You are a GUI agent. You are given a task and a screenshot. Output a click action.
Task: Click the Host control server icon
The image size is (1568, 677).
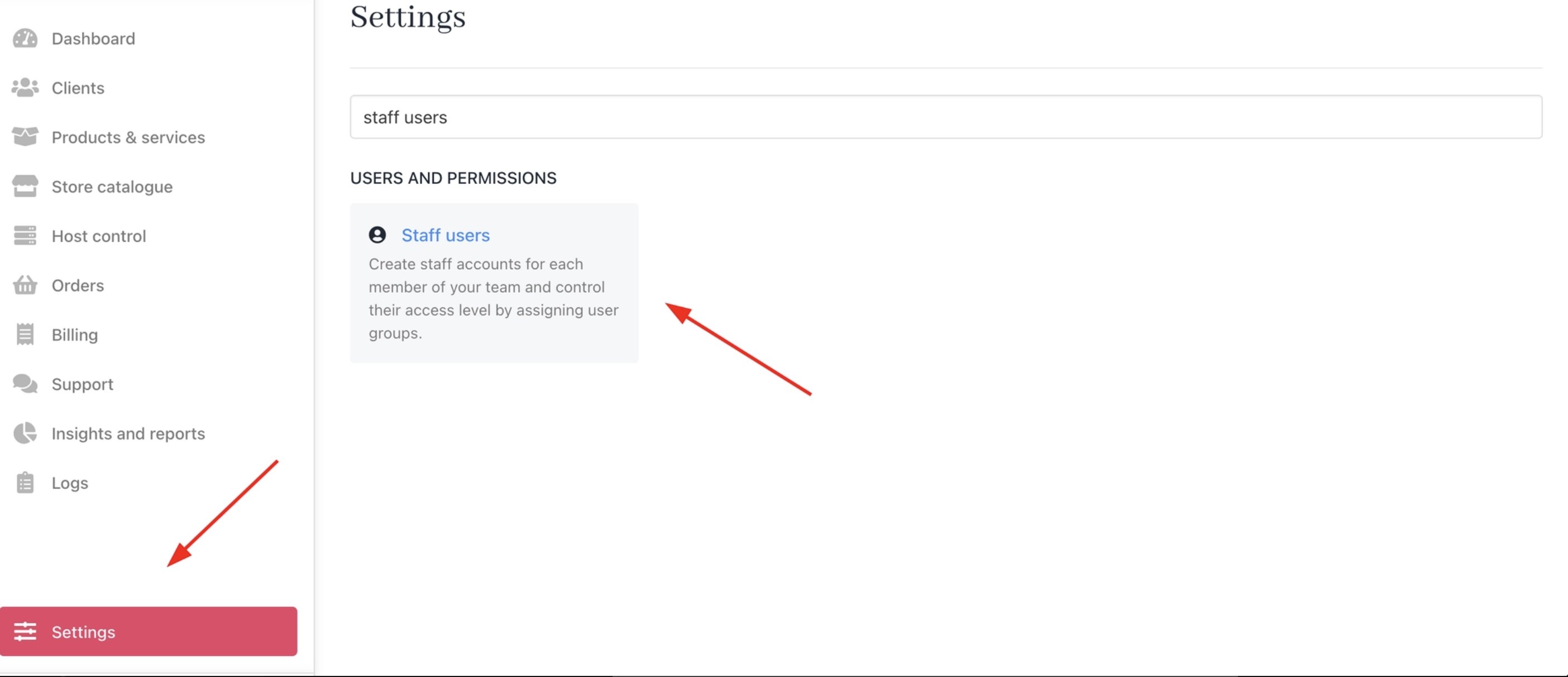coord(25,236)
